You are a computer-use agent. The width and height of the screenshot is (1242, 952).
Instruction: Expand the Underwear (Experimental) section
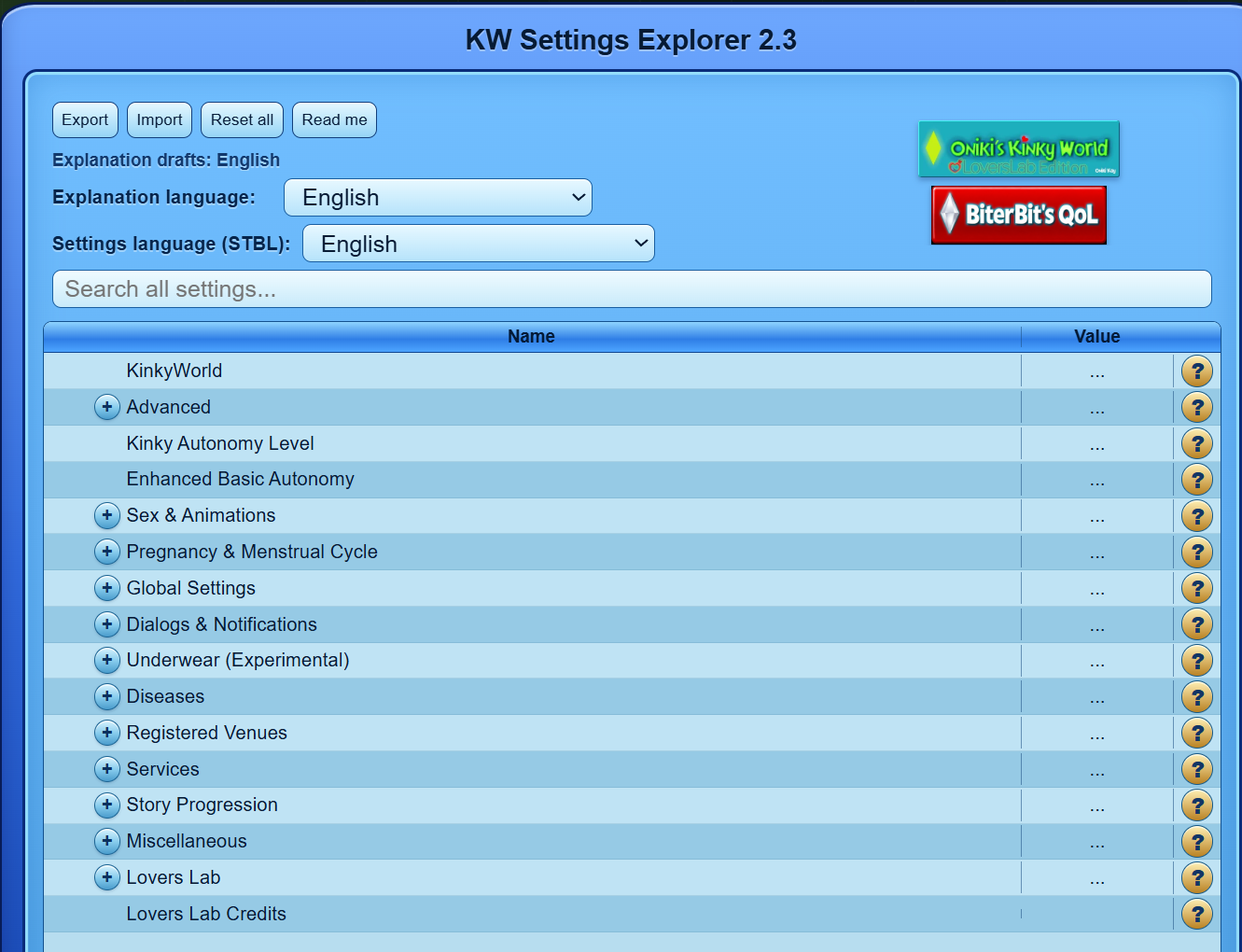(107, 660)
